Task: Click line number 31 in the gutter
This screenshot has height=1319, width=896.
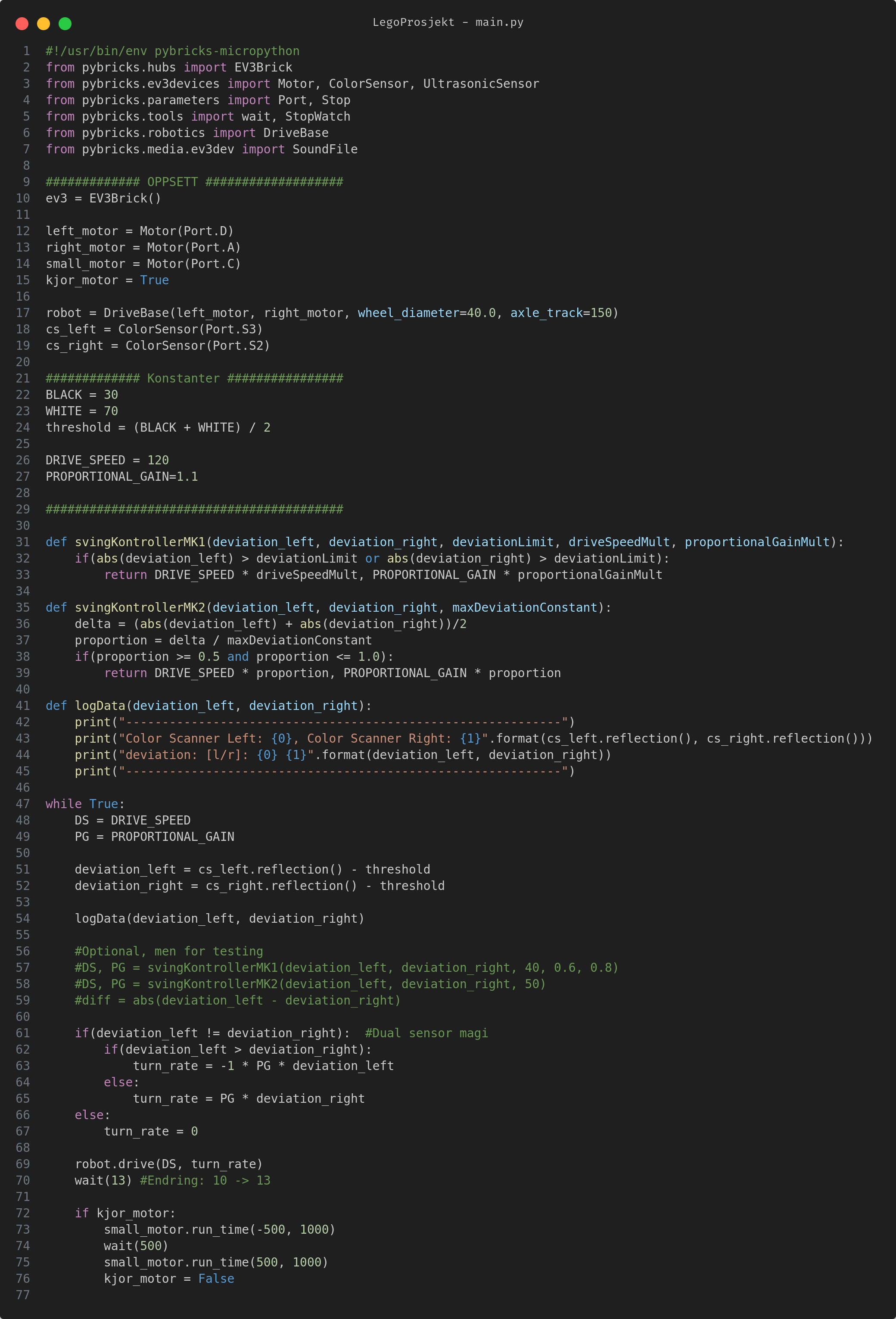Action: [x=23, y=542]
